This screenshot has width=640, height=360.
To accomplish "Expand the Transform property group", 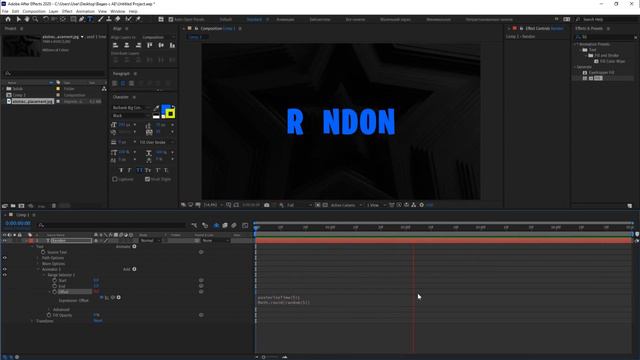I will (32, 321).
